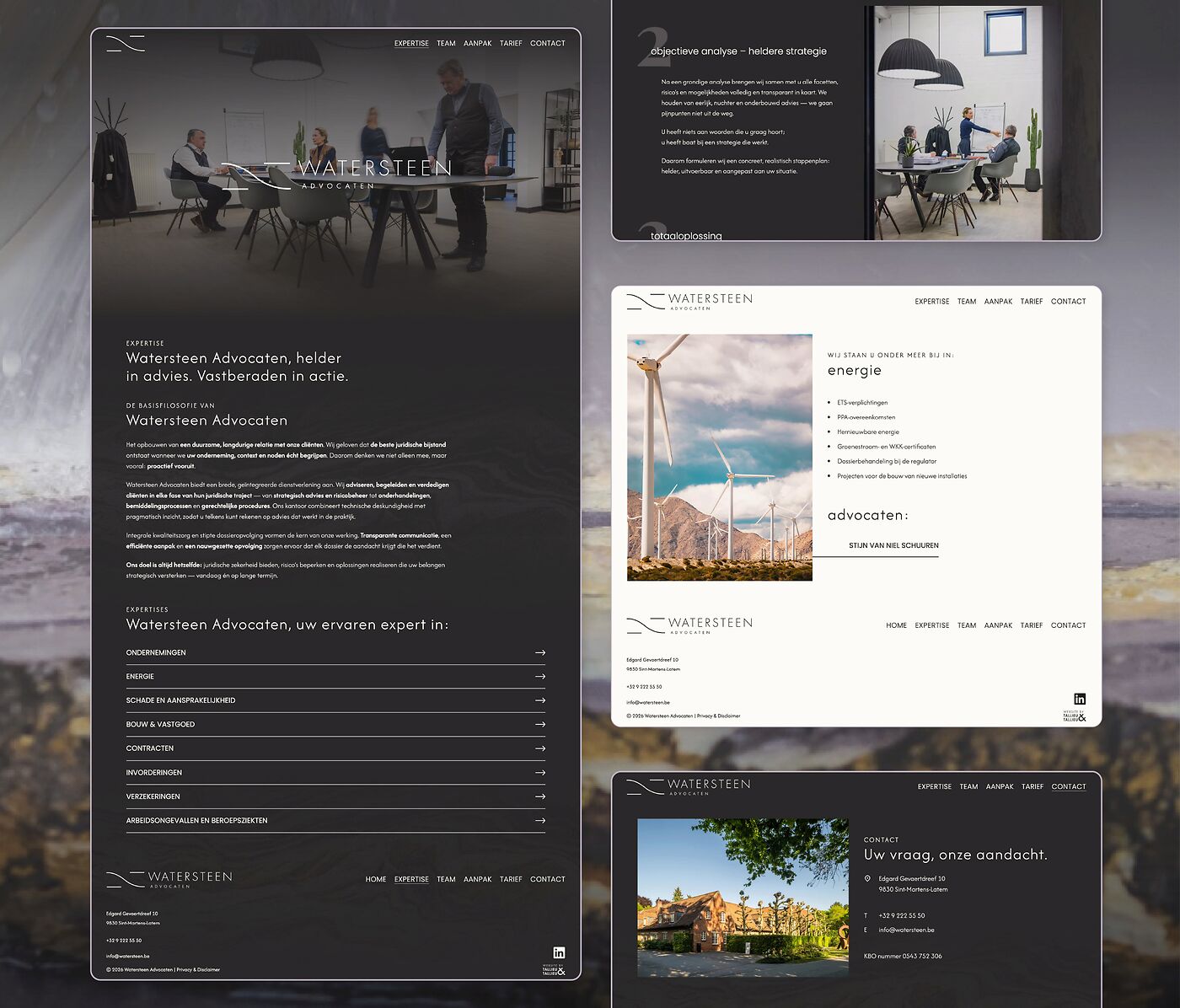Click the arrow in the ENERGIE expertise row
1180x1008 pixels.
pos(539,676)
